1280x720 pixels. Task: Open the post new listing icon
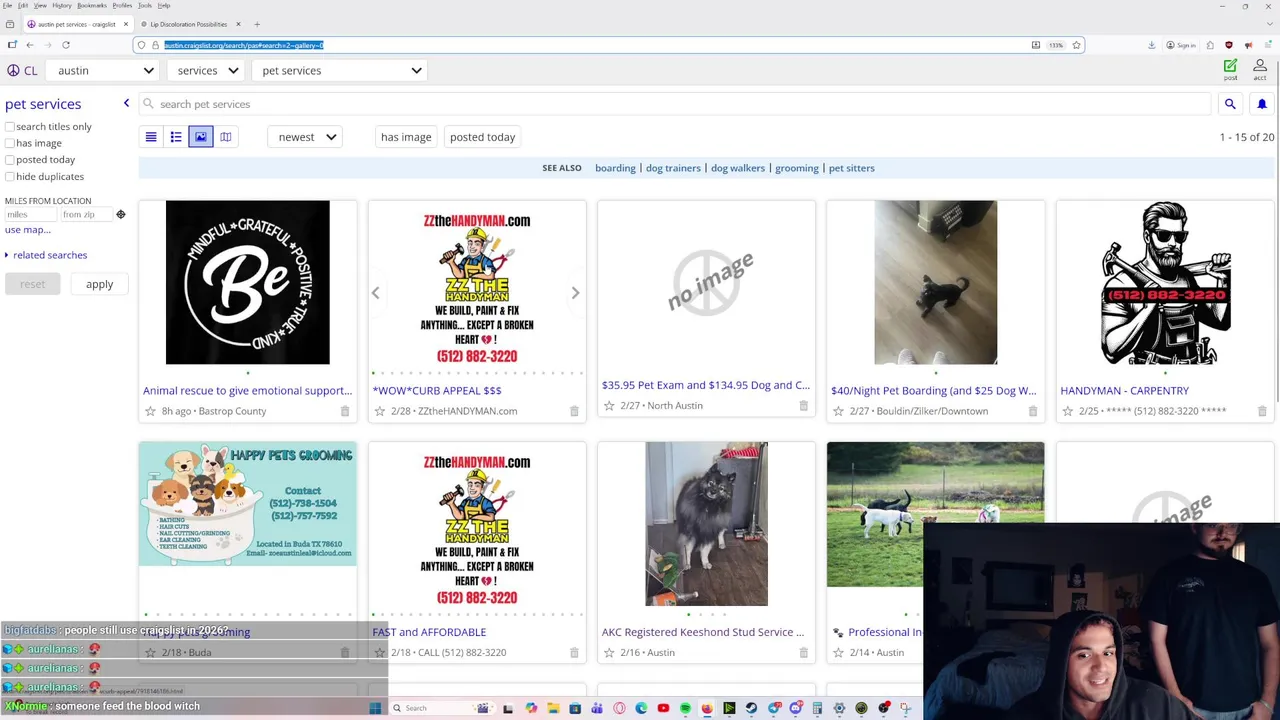[x=1230, y=69]
